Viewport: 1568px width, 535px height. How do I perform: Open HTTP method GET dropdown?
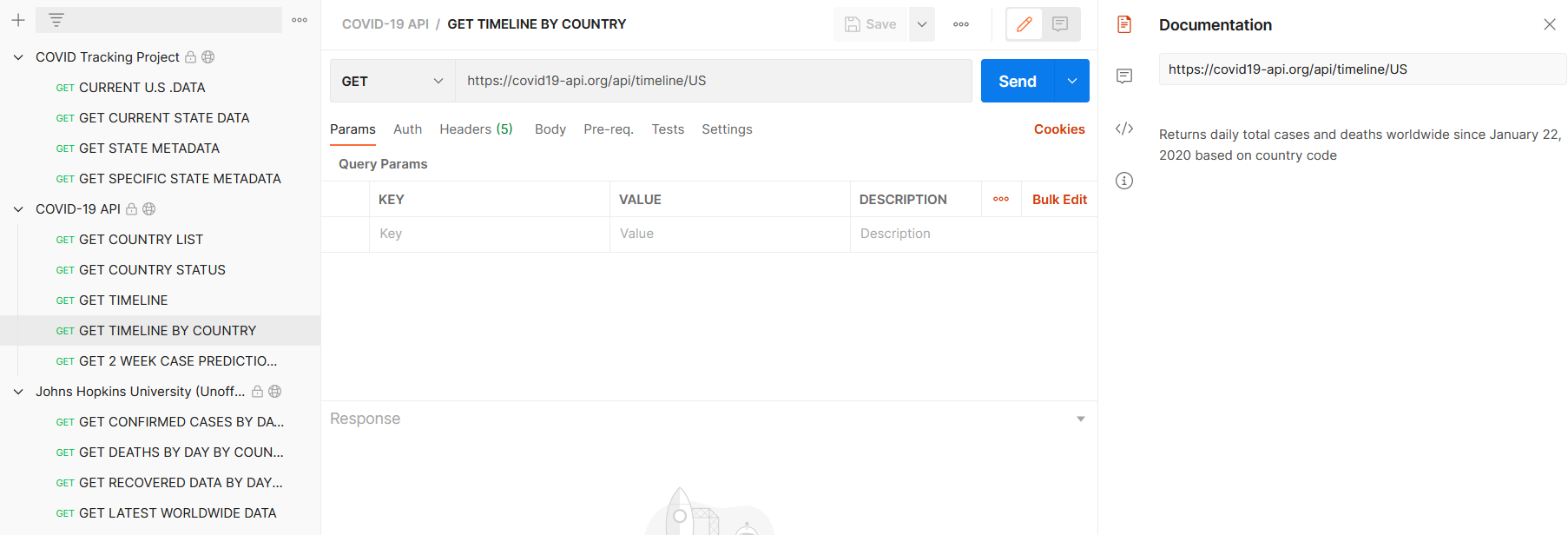click(x=392, y=81)
